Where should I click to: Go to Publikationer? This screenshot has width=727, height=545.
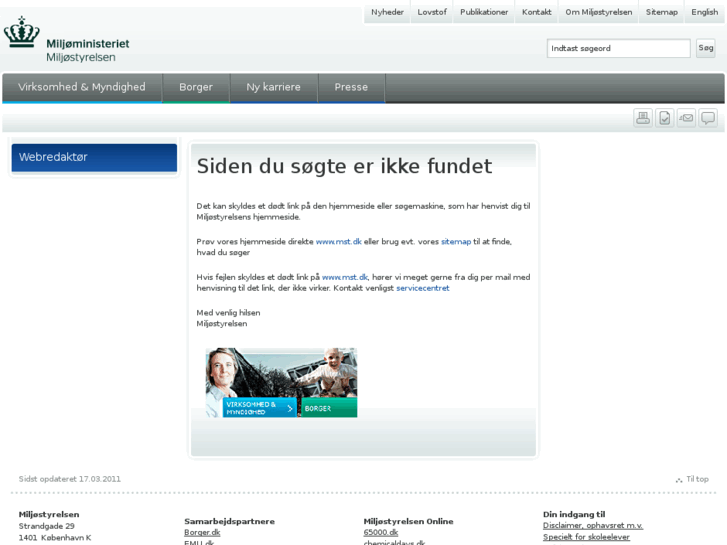[x=484, y=12]
